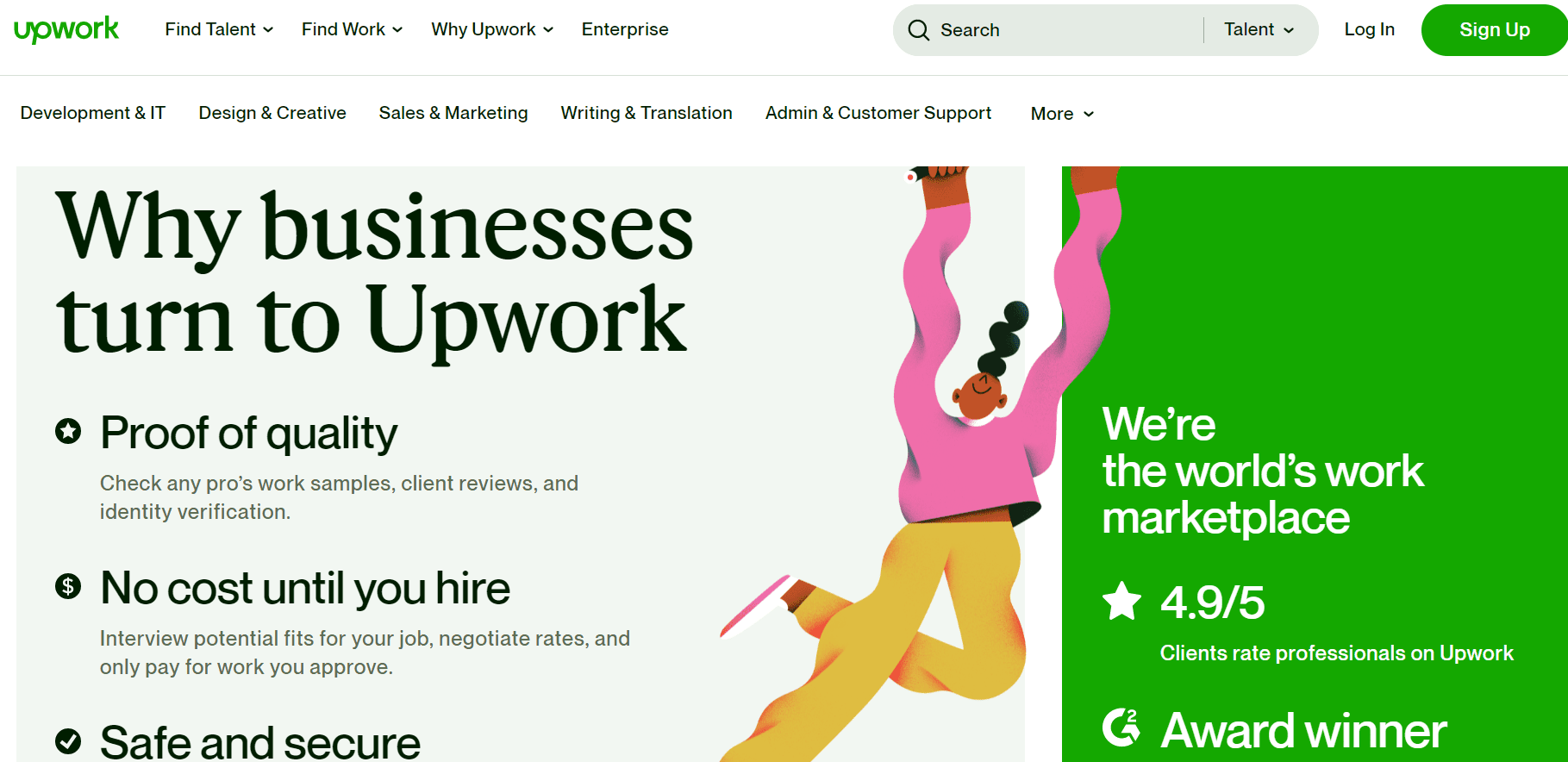Click the checkmark icon beside Safe and secure

point(68,740)
